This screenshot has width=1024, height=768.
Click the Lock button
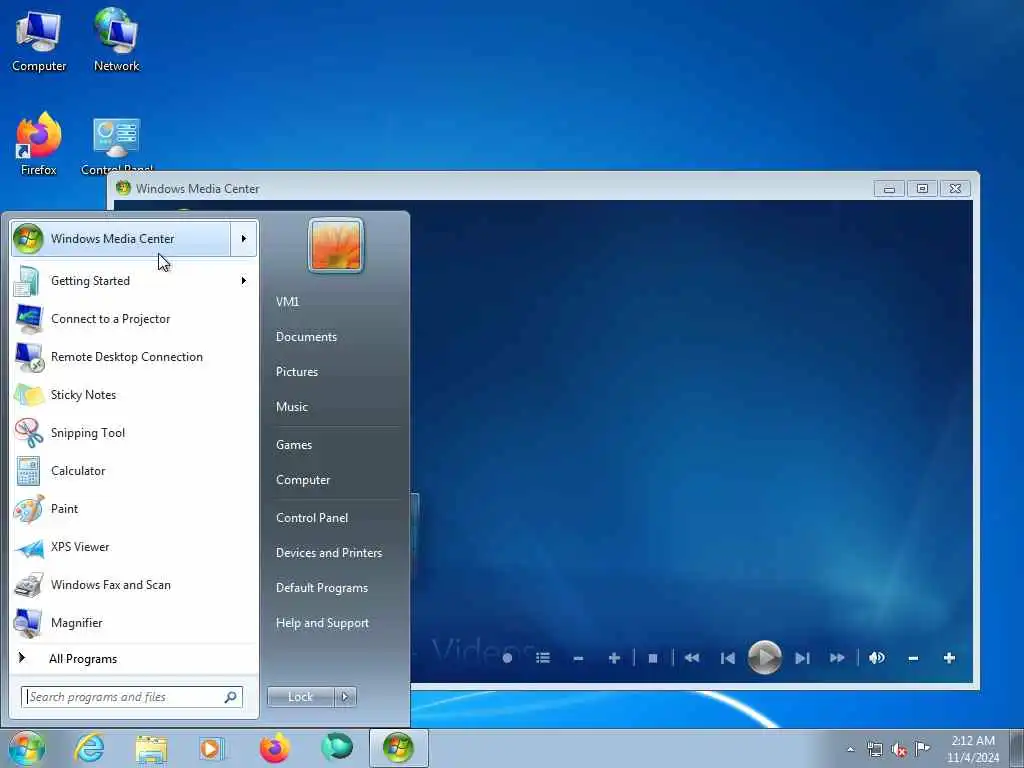pos(300,697)
